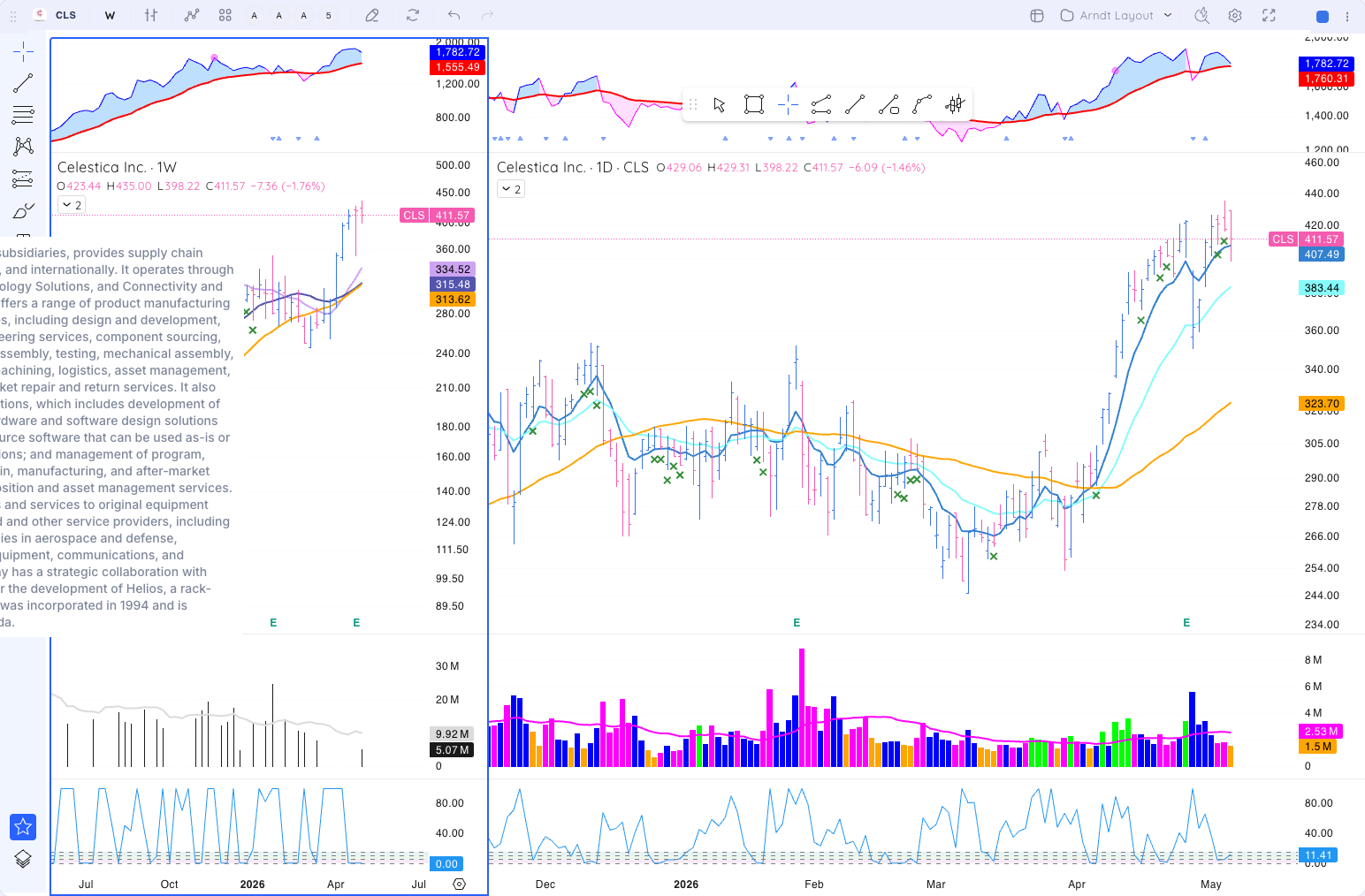
Task: Expand the weekly chart indicator legend '2'
Action: pyautogui.click(x=72, y=205)
